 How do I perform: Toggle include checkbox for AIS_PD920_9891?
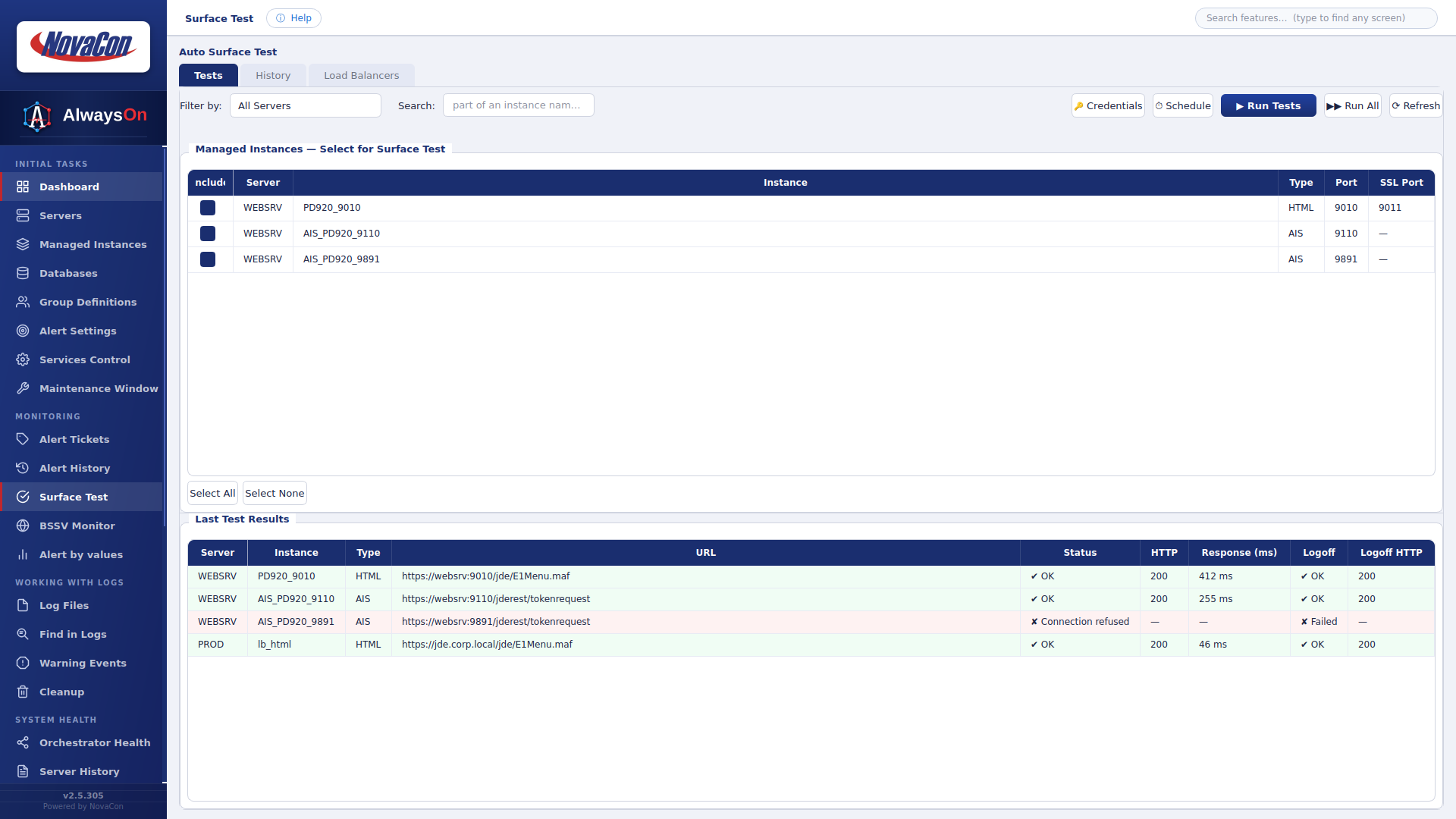click(x=208, y=259)
